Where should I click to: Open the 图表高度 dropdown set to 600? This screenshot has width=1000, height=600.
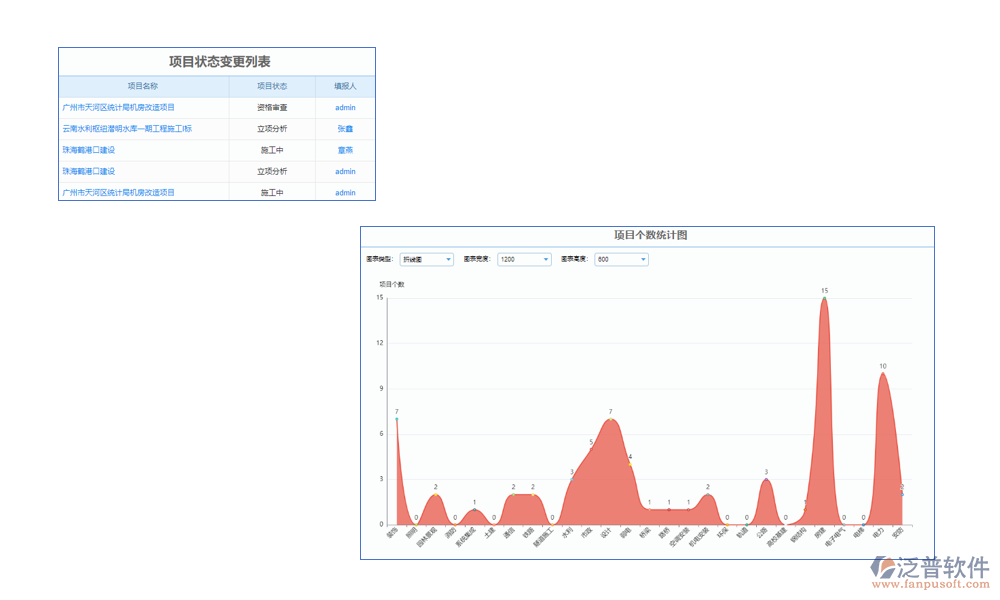621,259
